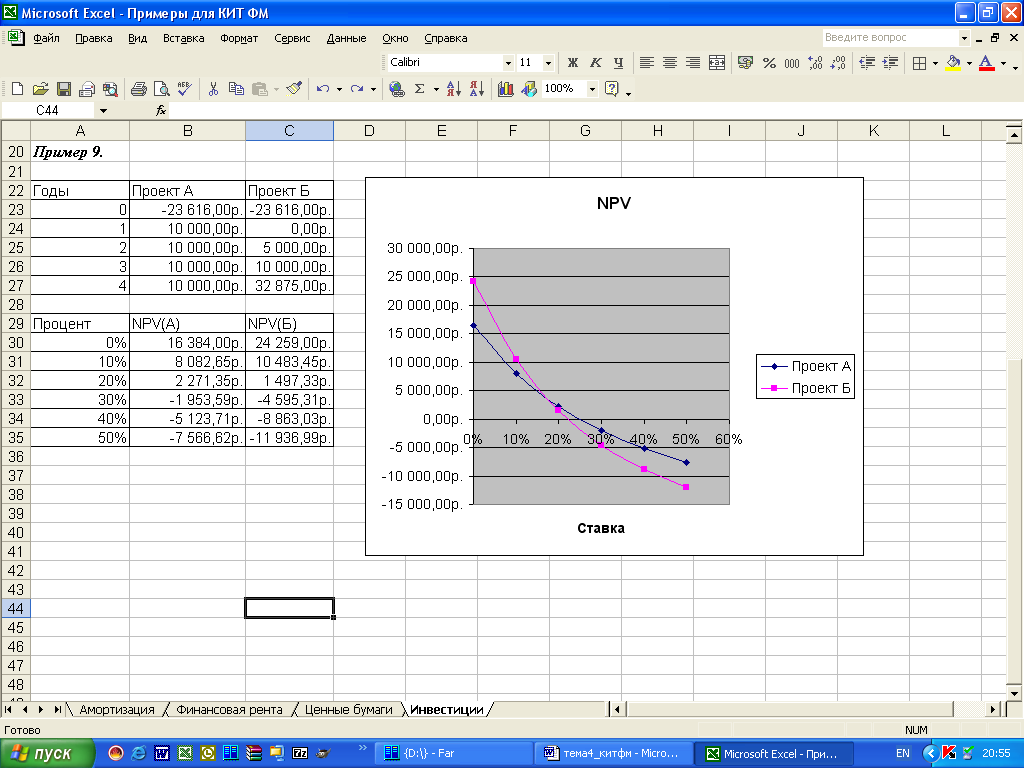Apply currency format icon
Viewport: 1024px width, 768px height.
[745, 63]
